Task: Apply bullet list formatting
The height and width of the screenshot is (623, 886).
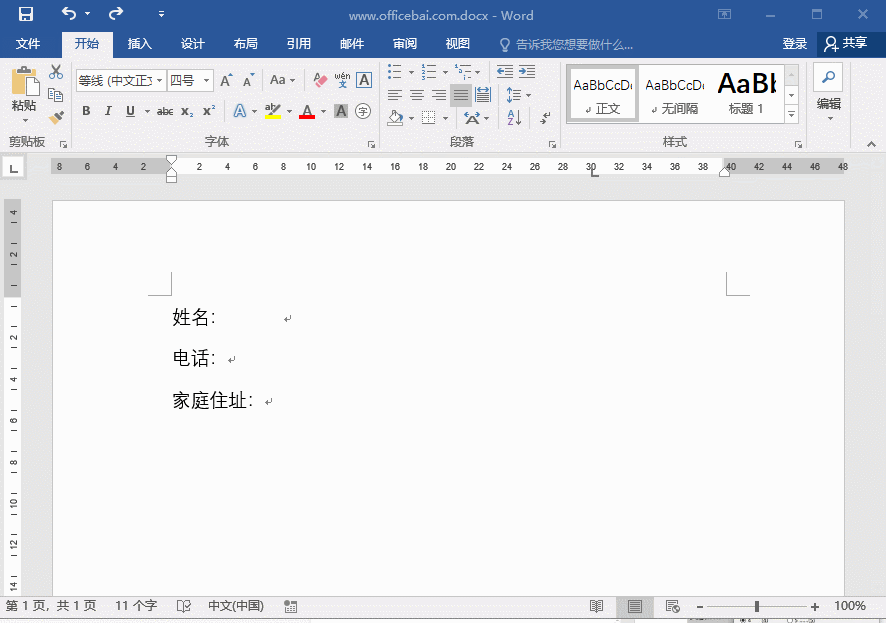Action: (395, 72)
